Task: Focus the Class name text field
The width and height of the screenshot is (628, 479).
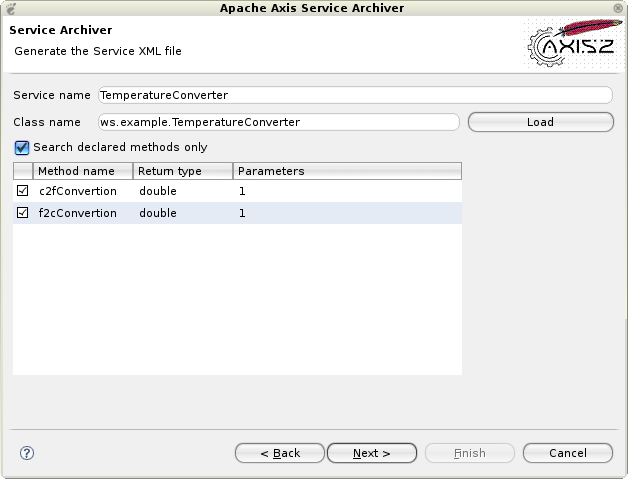Action: tap(279, 122)
